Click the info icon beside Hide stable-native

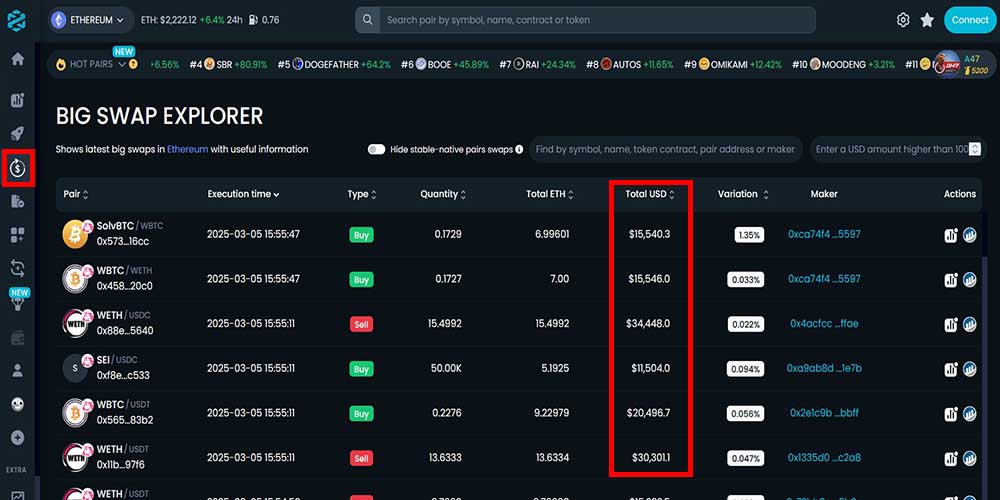tap(519, 149)
